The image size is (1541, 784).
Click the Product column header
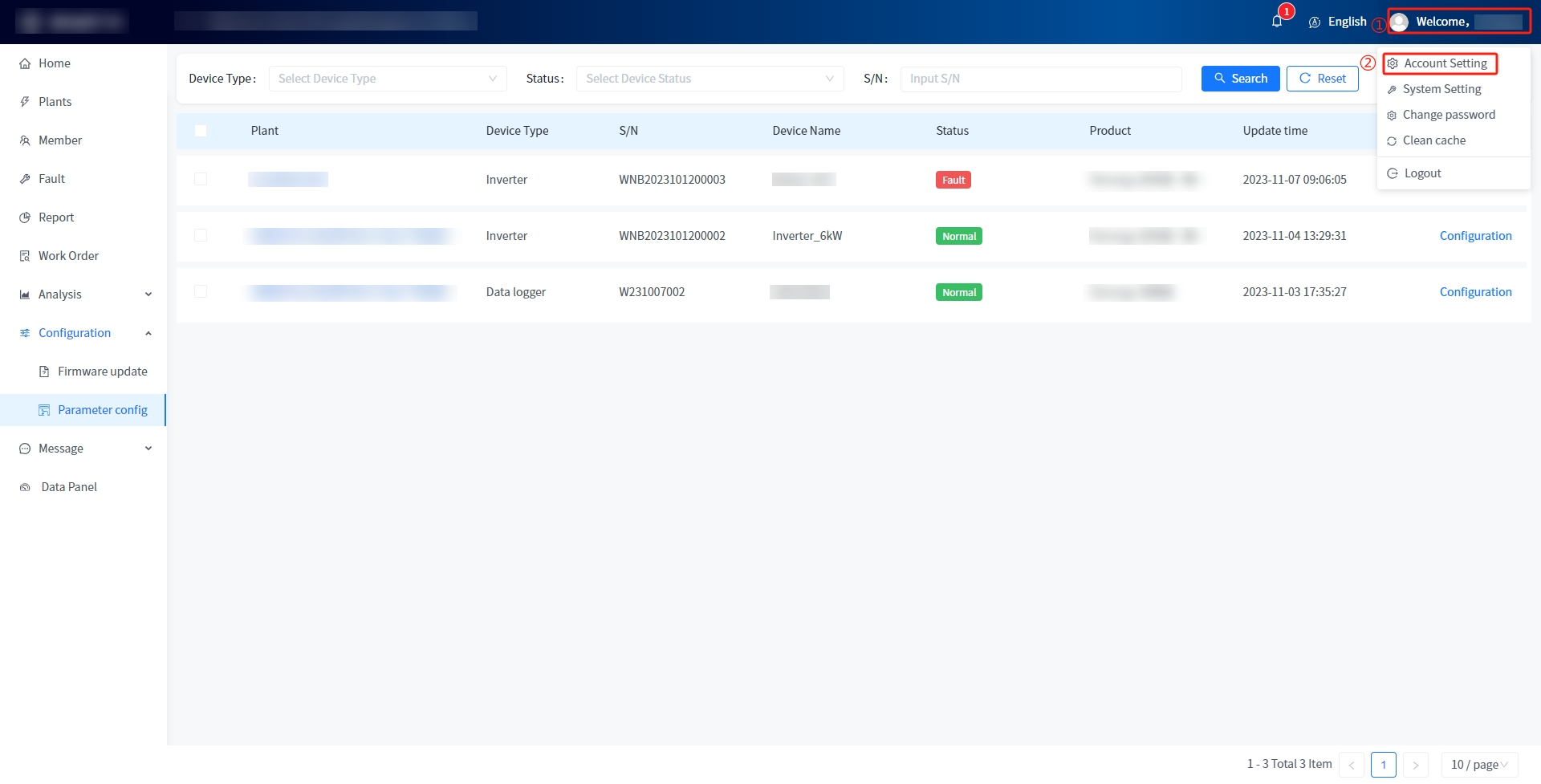pos(1110,131)
